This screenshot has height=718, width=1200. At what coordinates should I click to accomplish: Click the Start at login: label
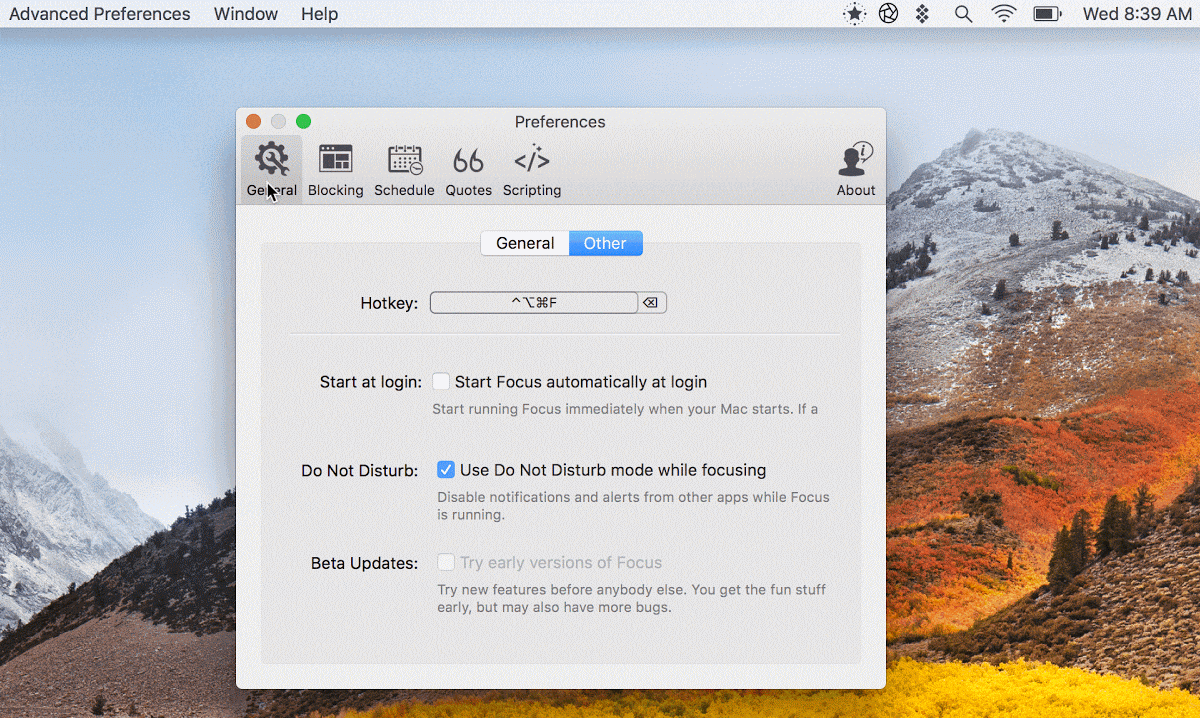click(x=371, y=381)
